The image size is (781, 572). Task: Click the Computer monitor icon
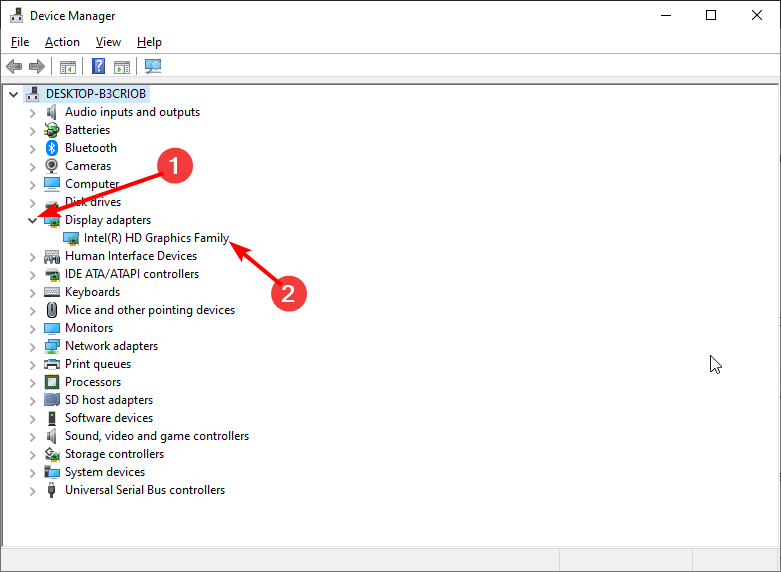(x=52, y=184)
